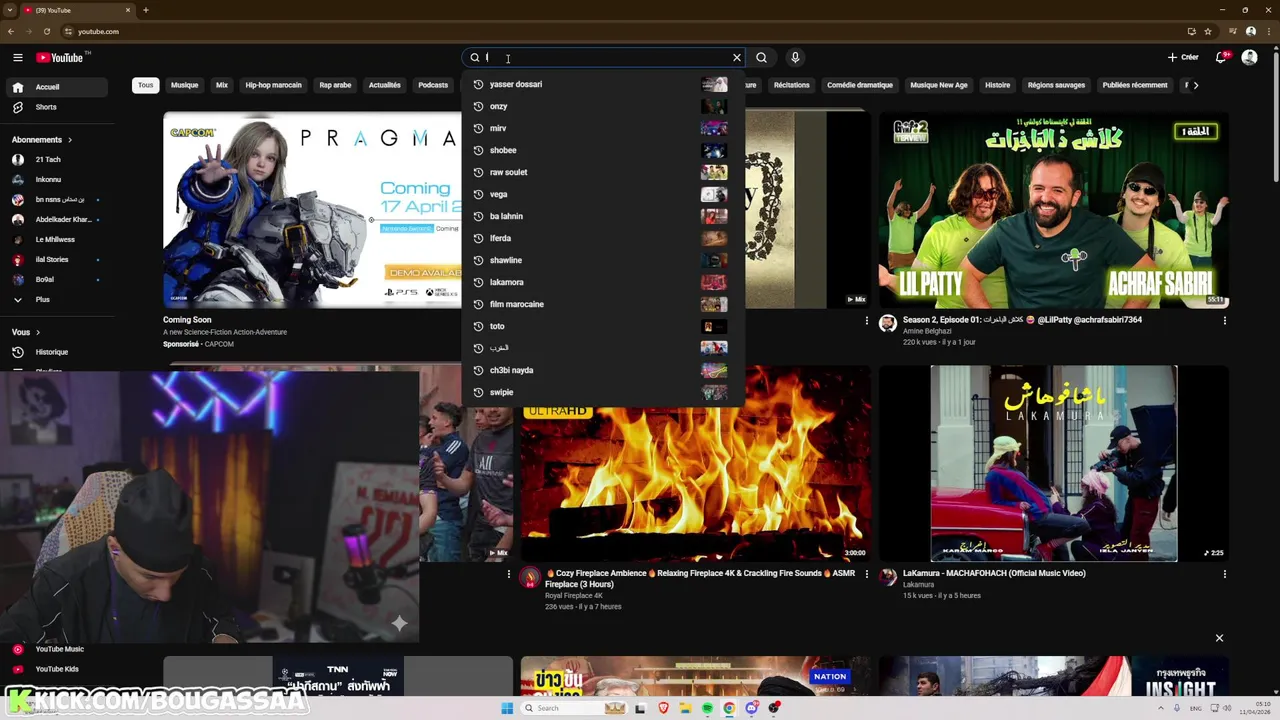Viewport: 1280px width, 720px height.
Task: Choose 'lferda' from search history
Action: [x=603, y=238]
